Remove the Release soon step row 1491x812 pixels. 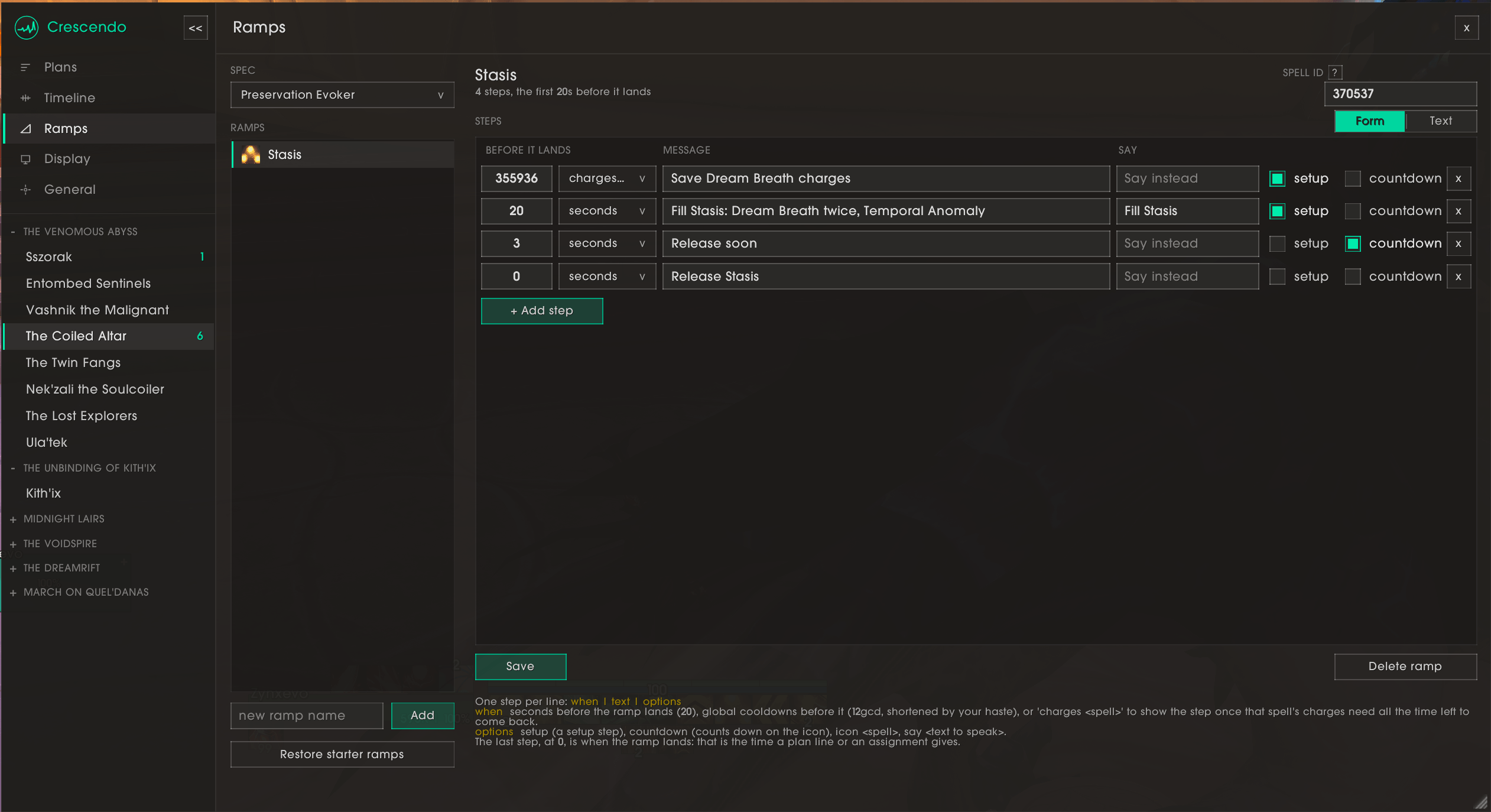tap(1458, 243)
